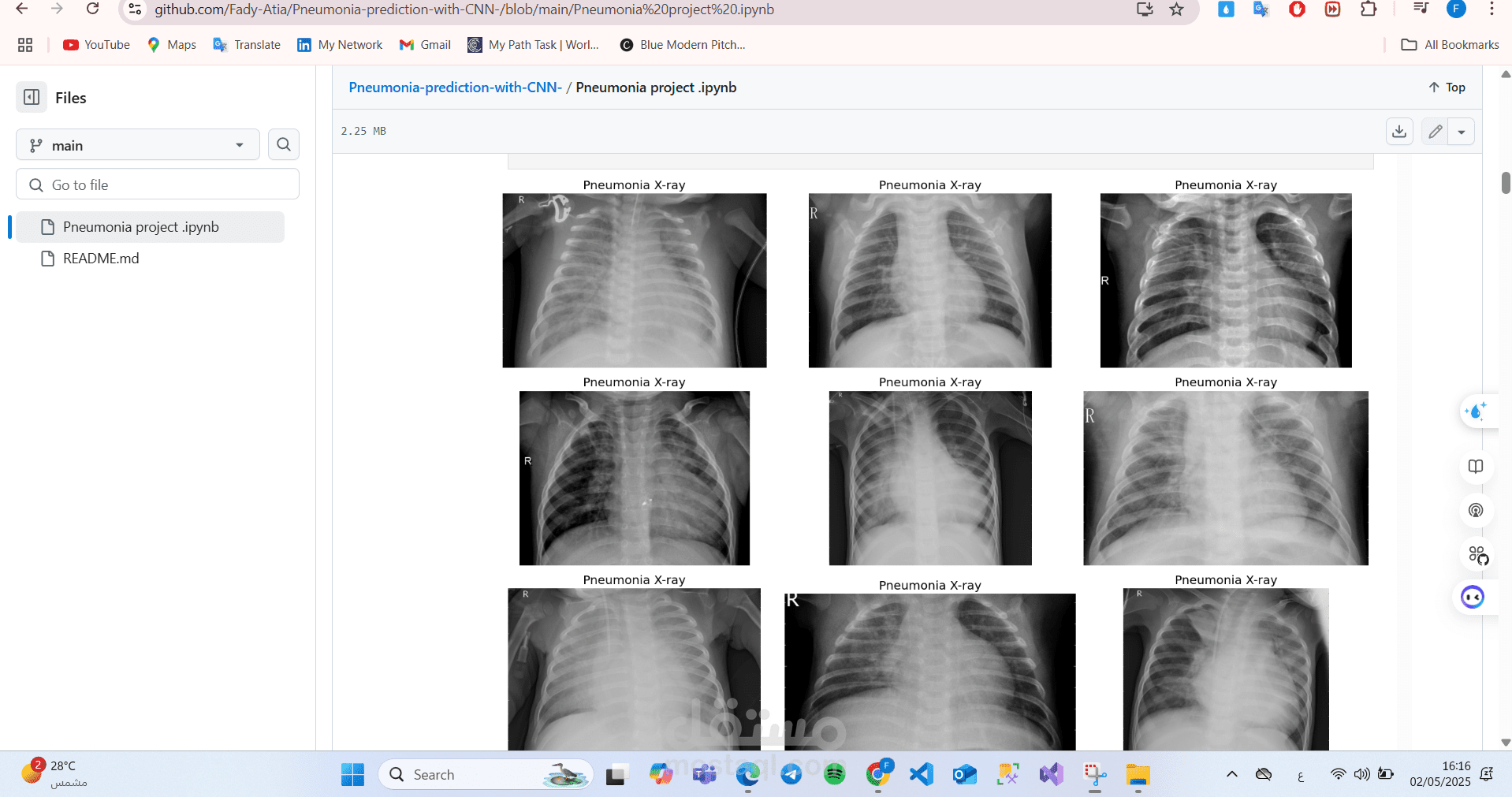The height and width of the screenshot is (797, 1512).
Task: Click the purple chat bot side icon
Action: tap(1473, 597)
